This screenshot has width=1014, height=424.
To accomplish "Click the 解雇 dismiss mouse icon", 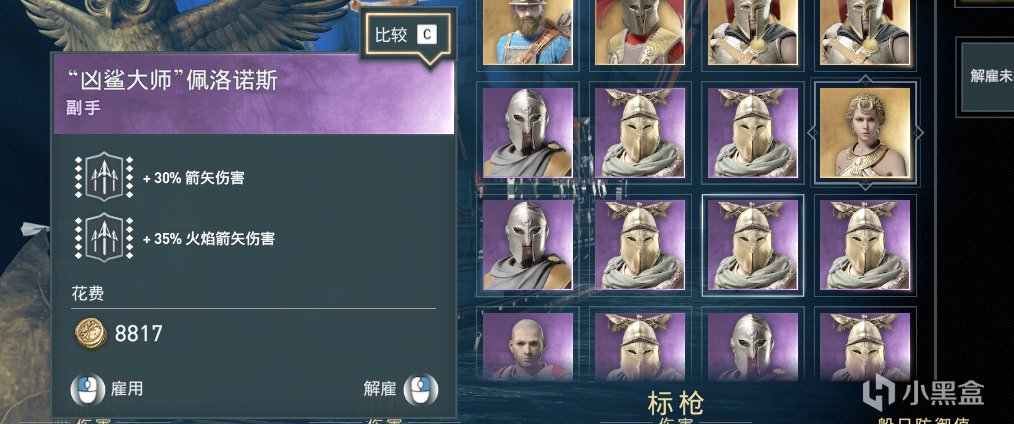I will pos(420,390).
